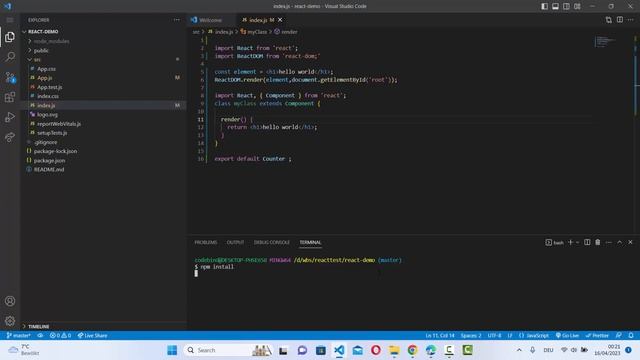Viewport: 640px width, 360px height.
Task: Click Ln 11, Col 14 cursor position
Action: point(440,335)
